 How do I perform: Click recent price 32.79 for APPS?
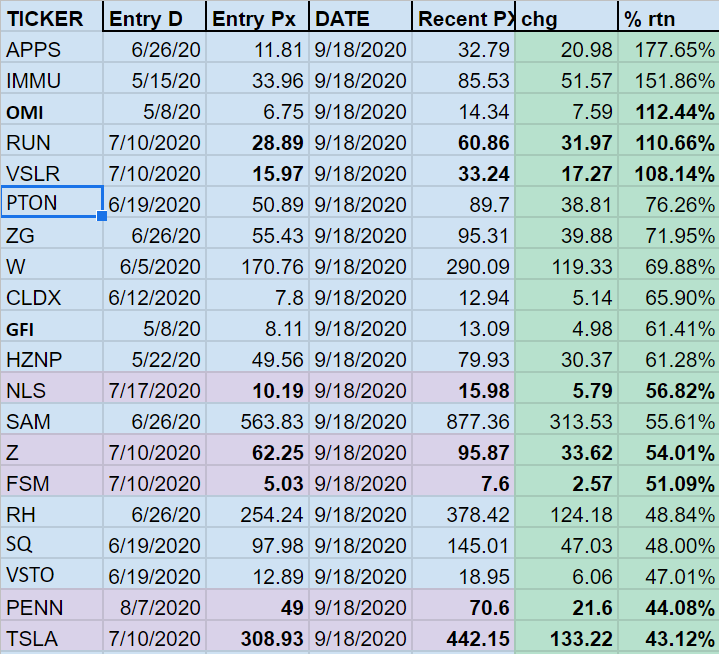[x=464, y=48]
